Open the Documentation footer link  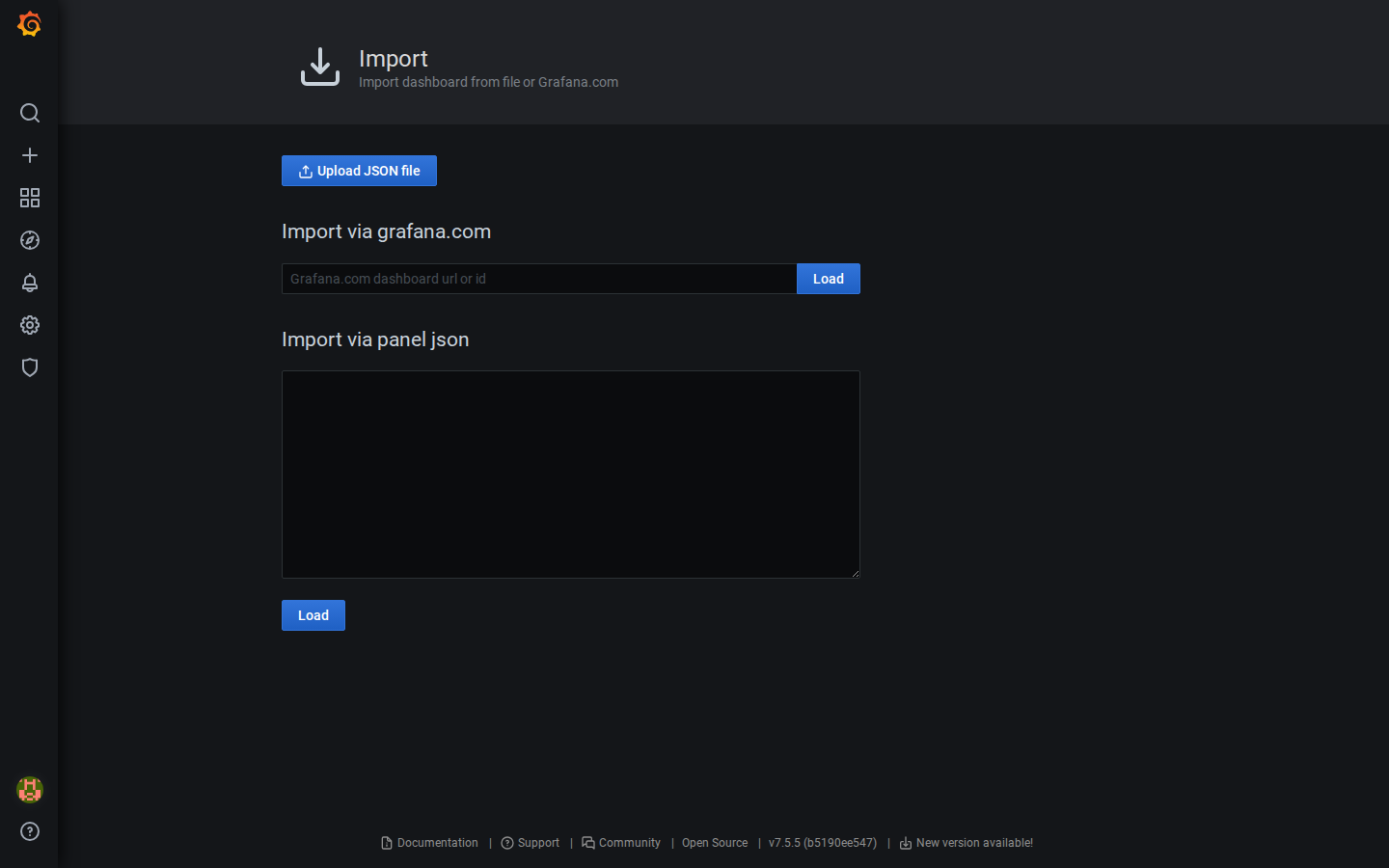430,843
